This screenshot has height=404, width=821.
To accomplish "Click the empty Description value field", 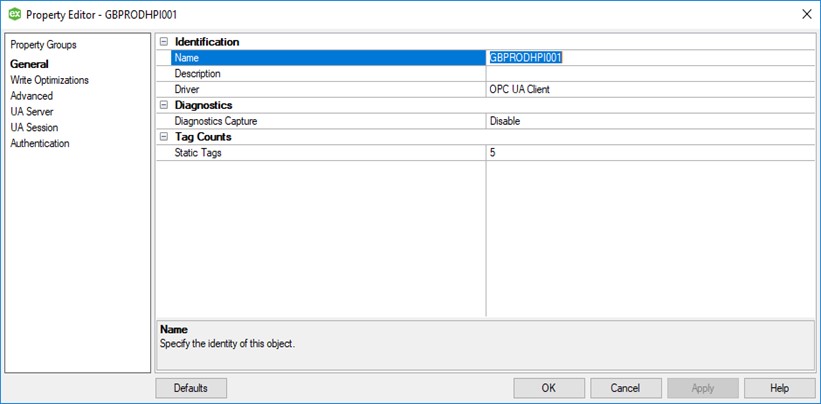I will tap(650, 74).
